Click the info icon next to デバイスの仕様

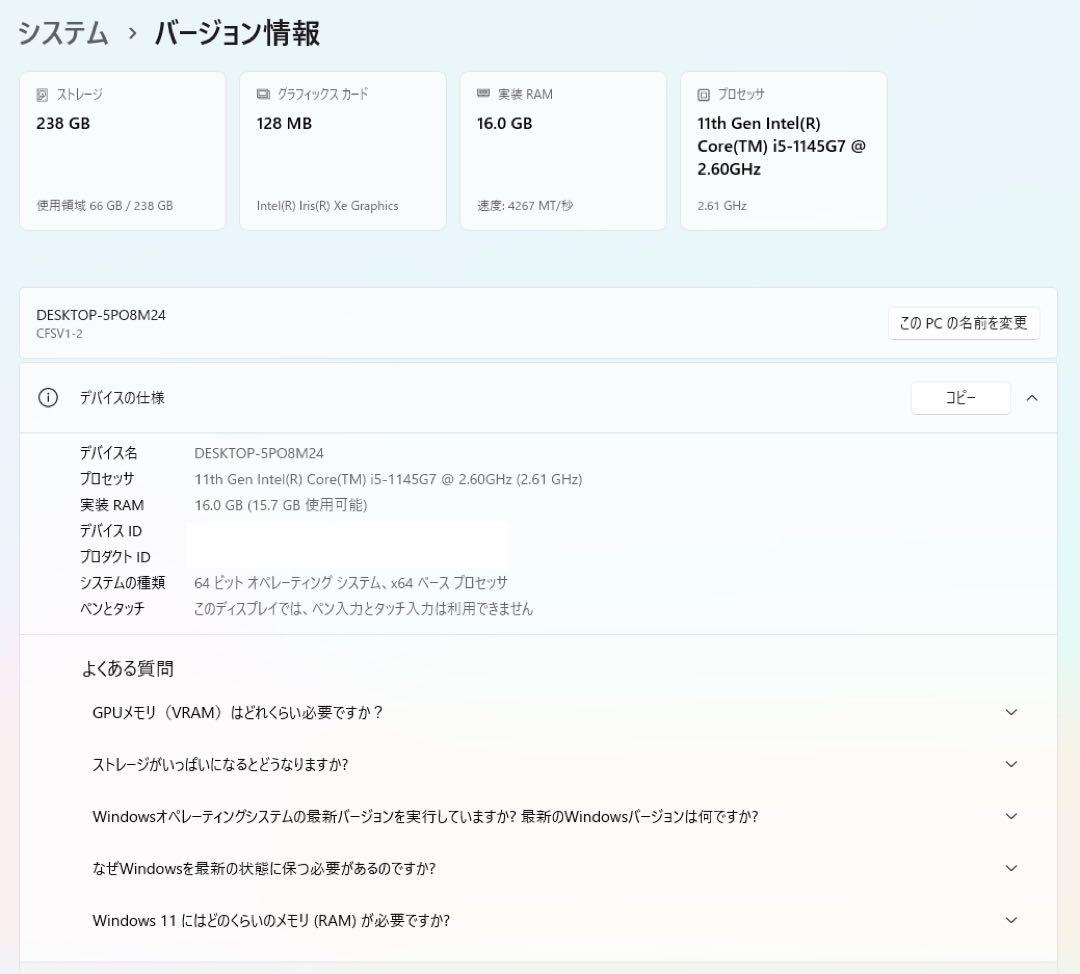point(48,397)
